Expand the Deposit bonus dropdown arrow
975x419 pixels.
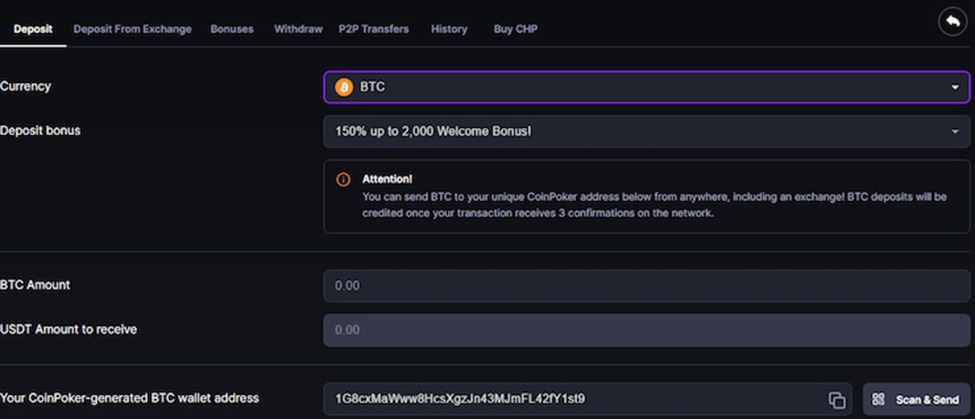(x=955, y=132)
